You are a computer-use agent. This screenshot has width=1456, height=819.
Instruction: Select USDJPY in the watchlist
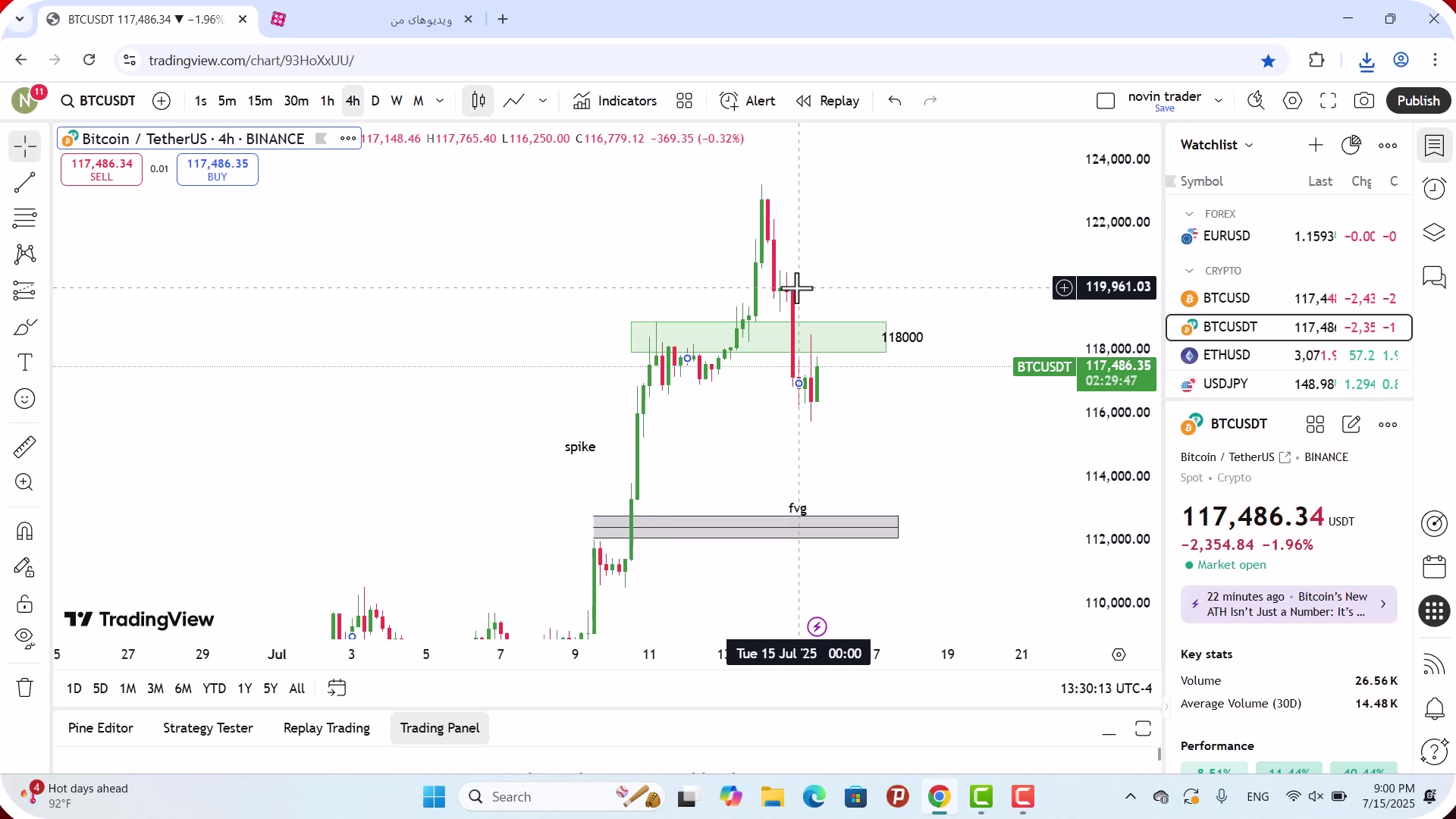1288,384
